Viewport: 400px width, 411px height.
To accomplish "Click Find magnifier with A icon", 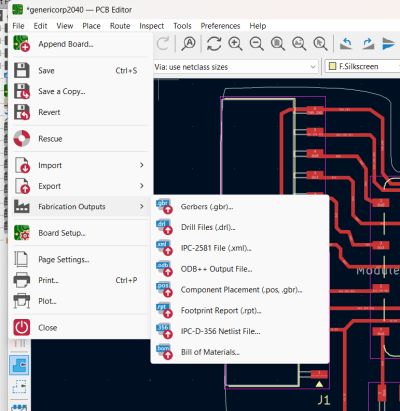I will tap(189, 44).
